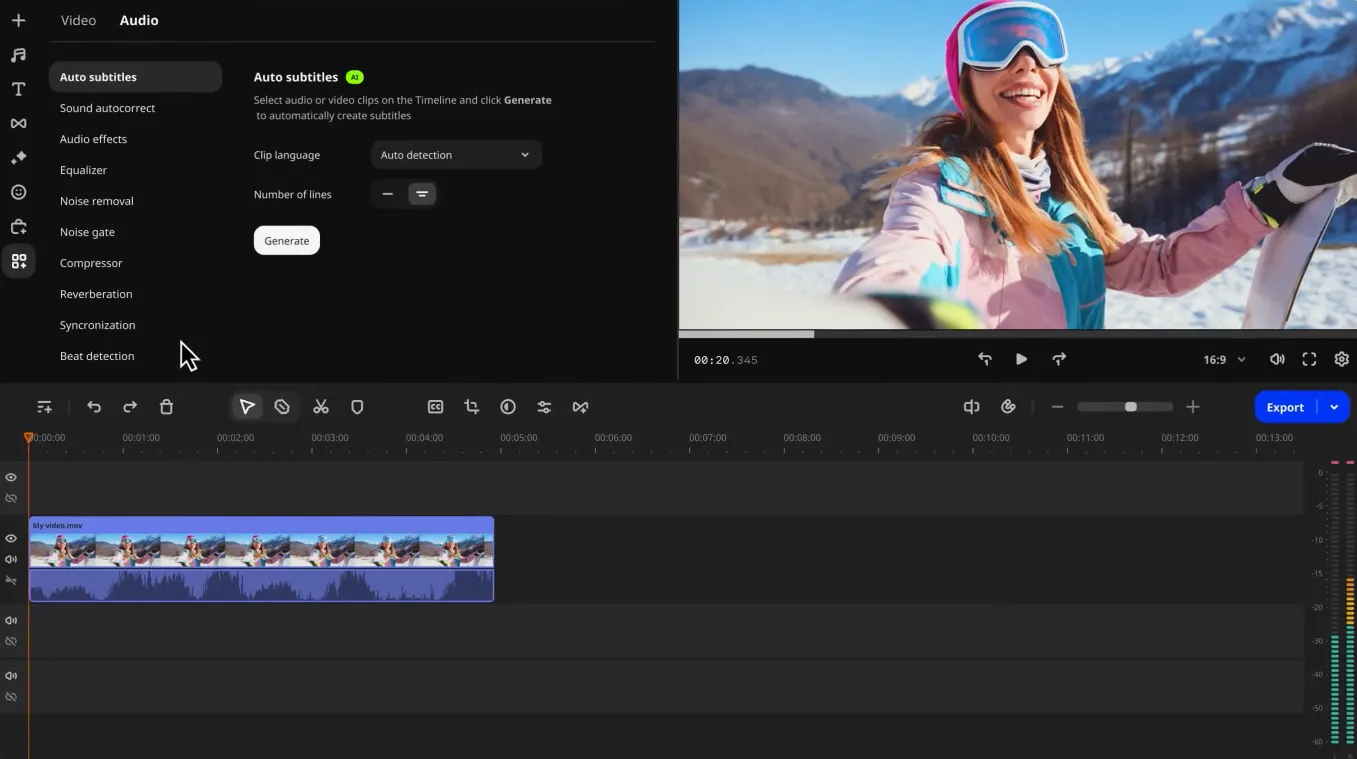Click Generate to create subtitles
The height and width of the screenshot is (759, 1357).
tap(287, 240)
